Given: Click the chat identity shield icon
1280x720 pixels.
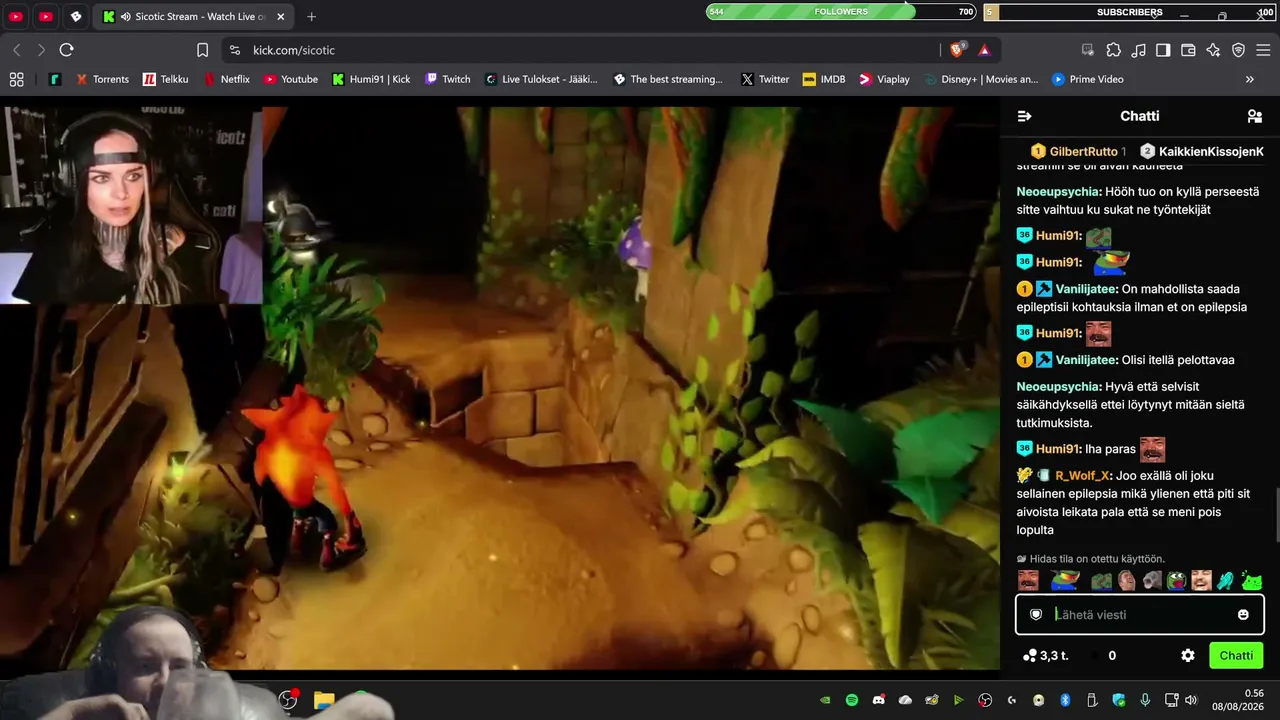Looking at the screenshot, I should 1036,615.
